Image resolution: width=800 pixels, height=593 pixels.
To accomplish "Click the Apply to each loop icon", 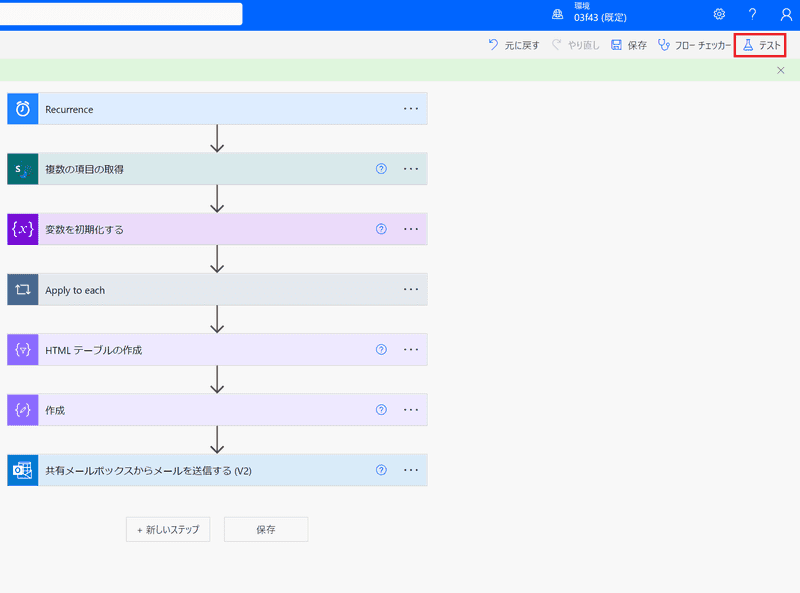I will click(23, 290).
